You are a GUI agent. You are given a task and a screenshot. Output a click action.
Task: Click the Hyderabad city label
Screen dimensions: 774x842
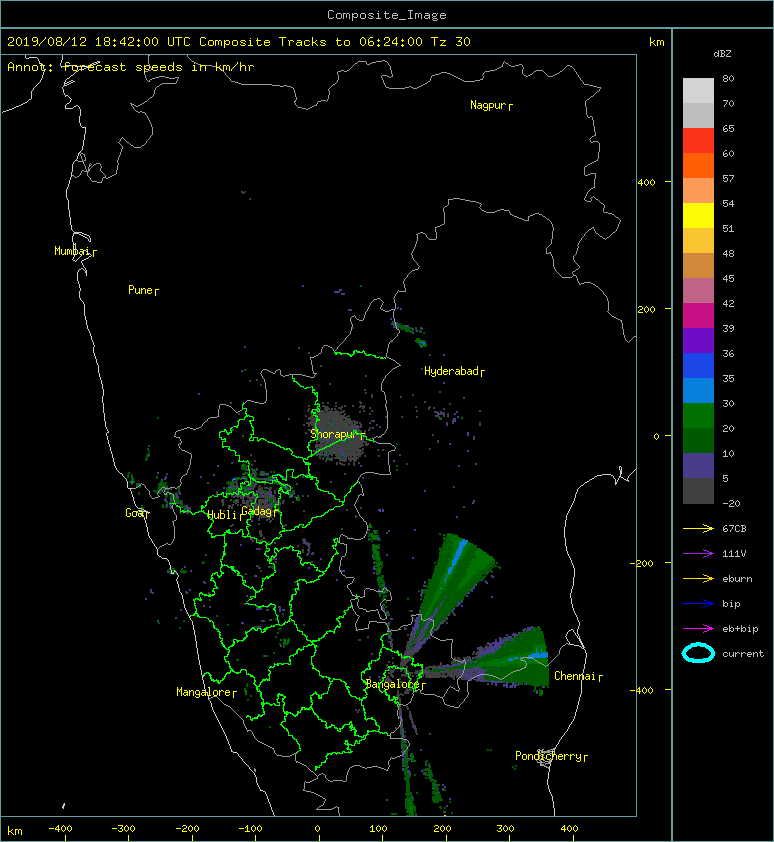point(451,371)
